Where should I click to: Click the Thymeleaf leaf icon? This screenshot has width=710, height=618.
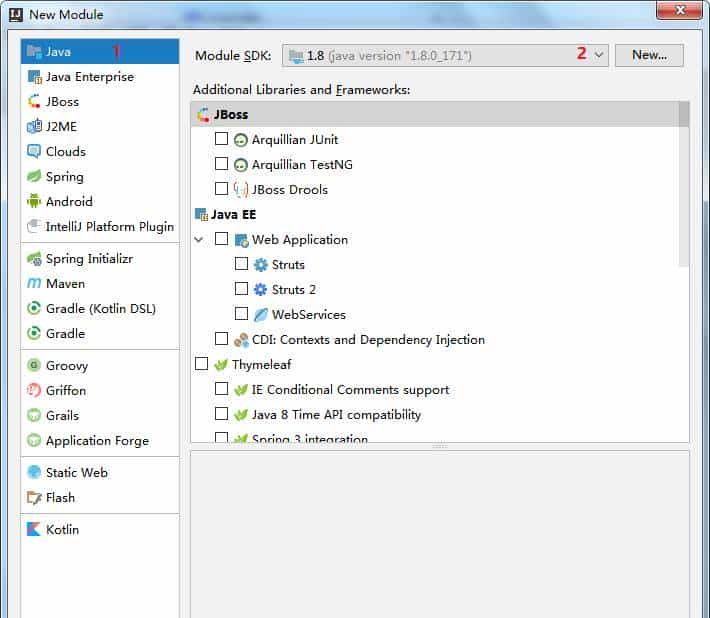click(x=221, y=365)
